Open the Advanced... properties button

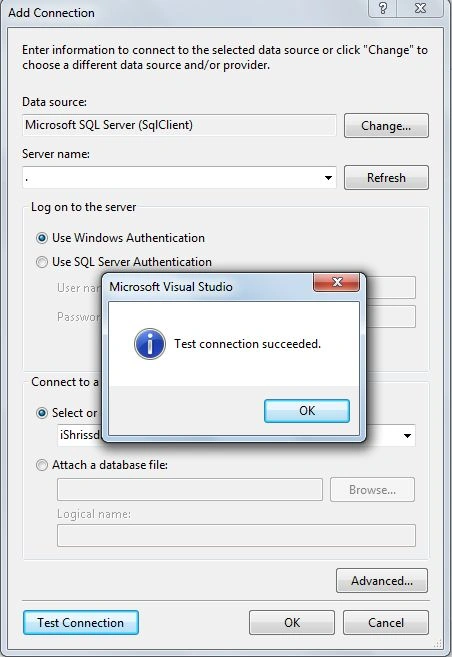click(382, 581)
